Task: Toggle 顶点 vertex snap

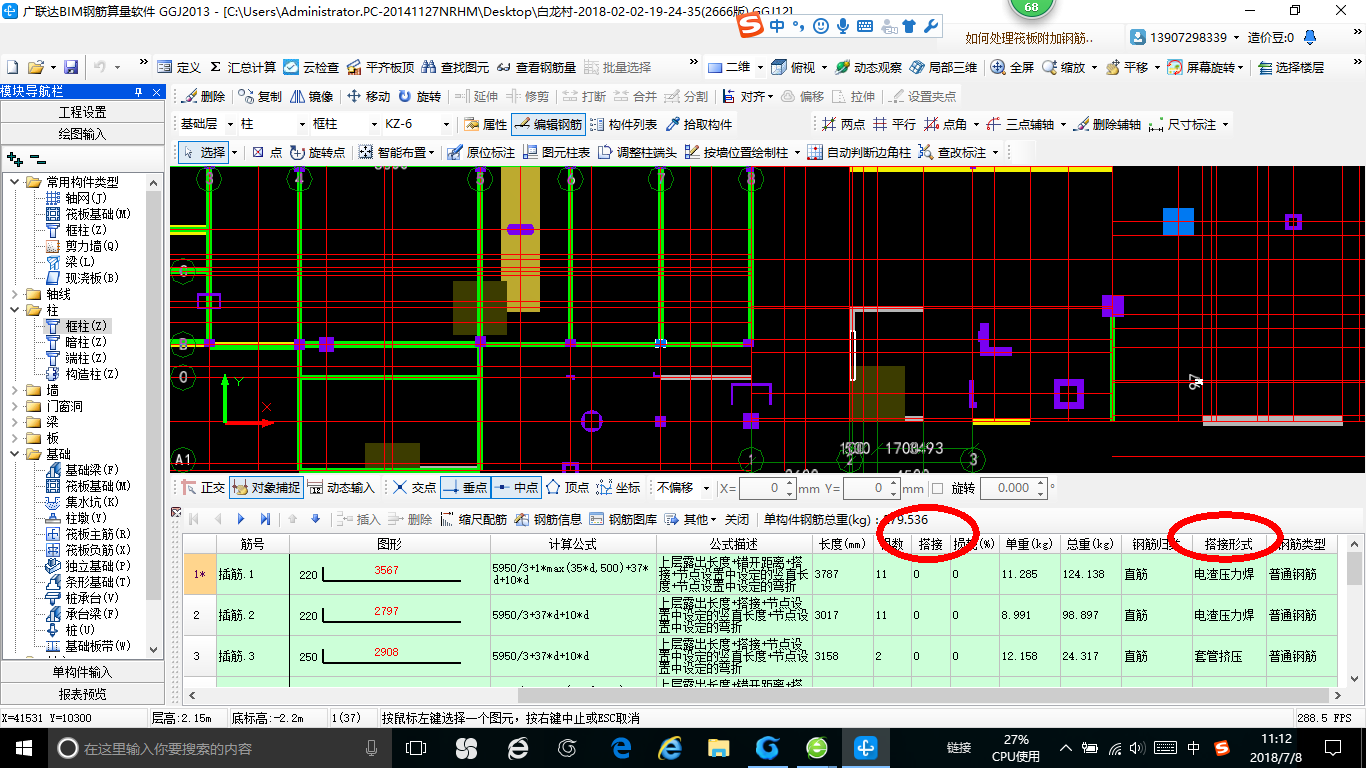Action: (x=568, y=487)
